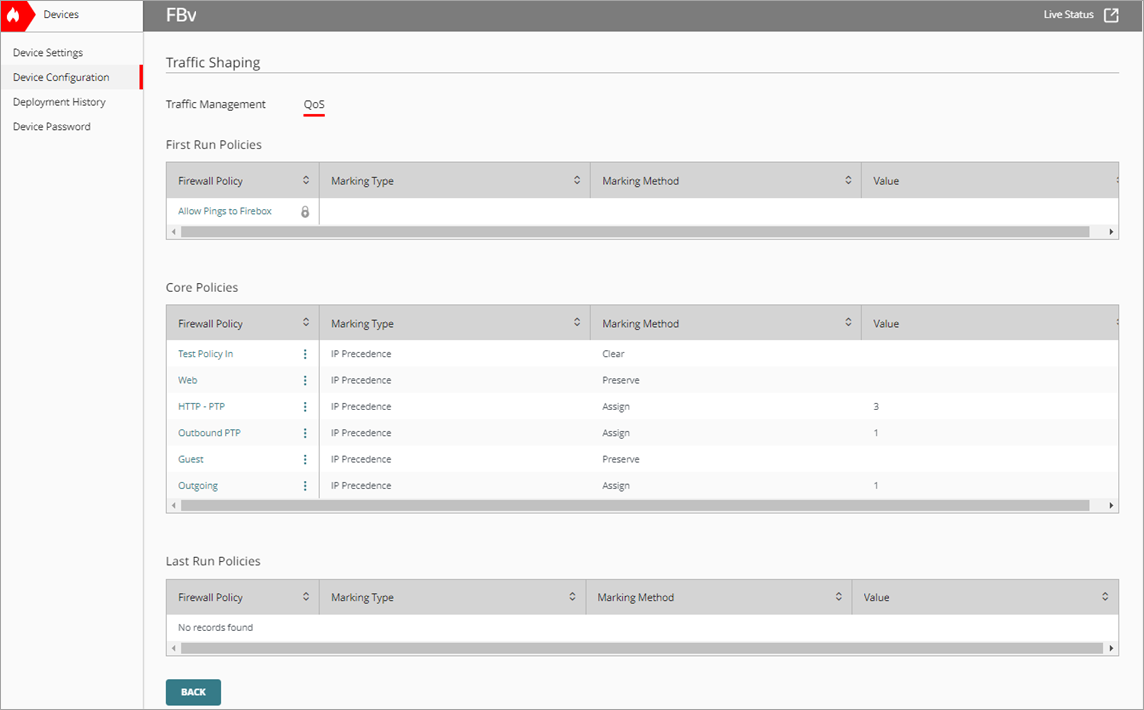Open Device Settings from the sidebar
The height and width of the screenshot is (710, 1144).
click(x=46, y=52)
